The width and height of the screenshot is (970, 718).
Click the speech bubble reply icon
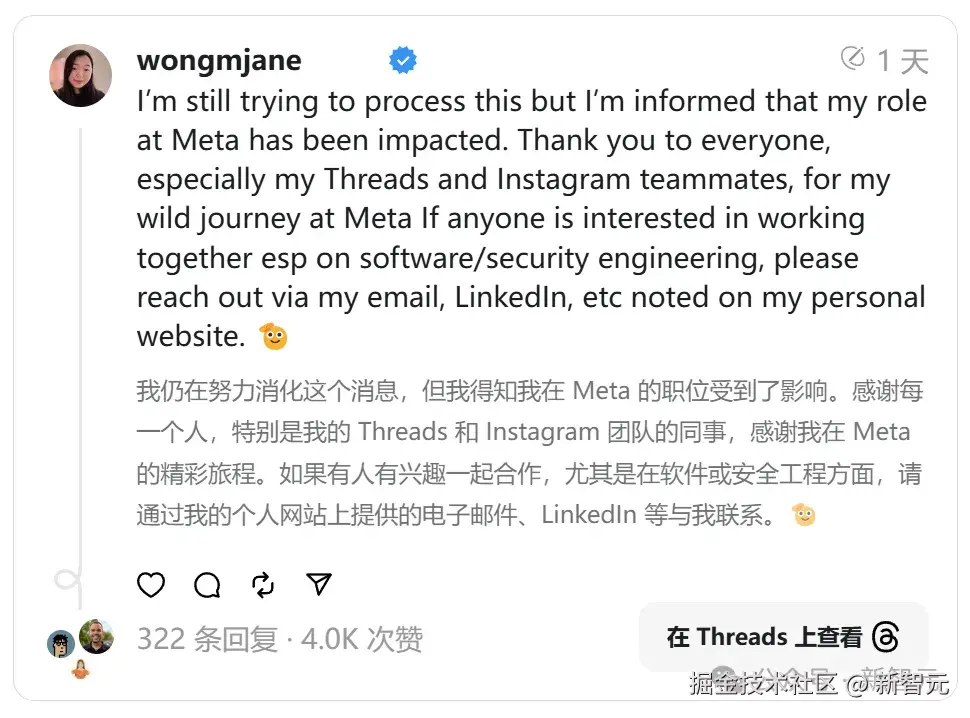point(207,585)
